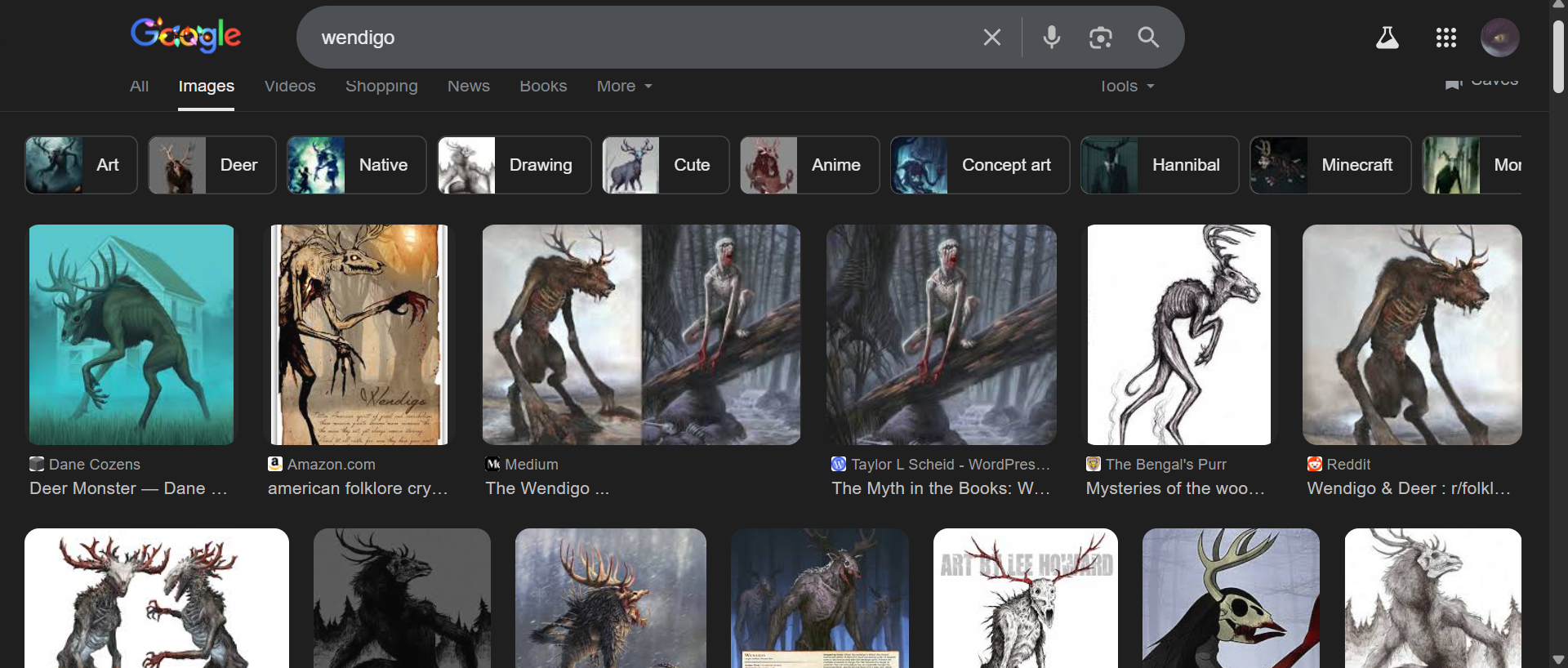
Task: Open 'The Wendigo …' Medium link
Action: point(547,488)
